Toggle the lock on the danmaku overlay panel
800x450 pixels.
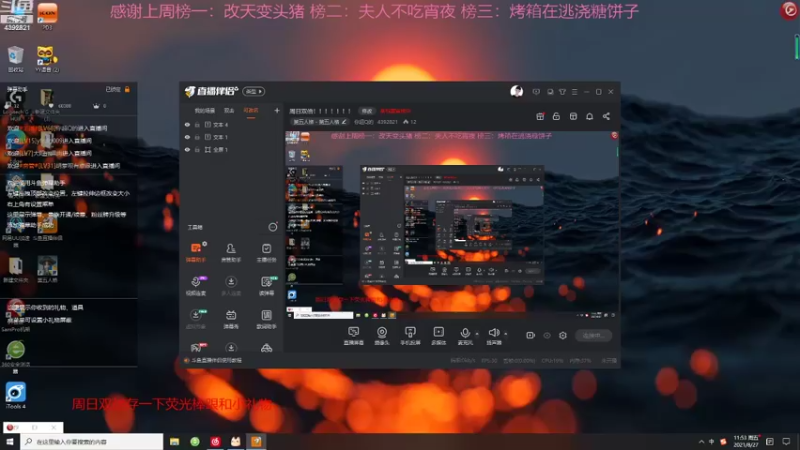[x=127, y=89]
